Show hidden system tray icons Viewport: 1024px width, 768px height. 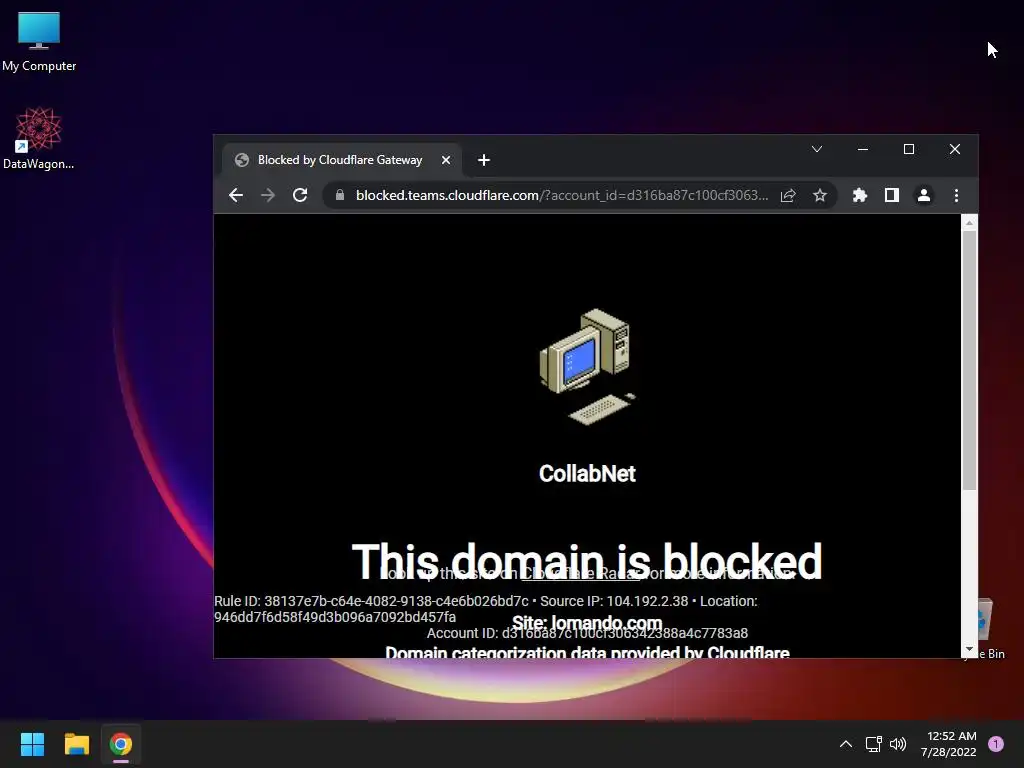pyautogui.click(x=846, y=744)
